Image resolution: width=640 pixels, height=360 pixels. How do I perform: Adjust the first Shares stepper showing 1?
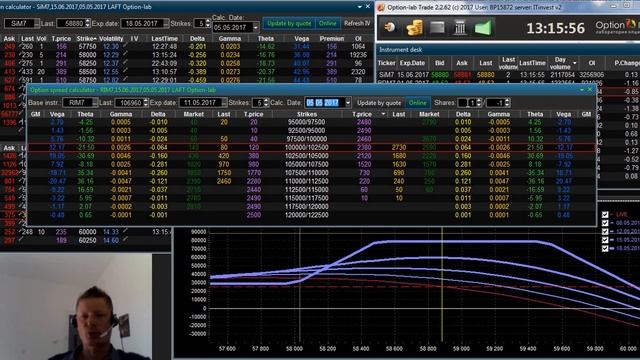point(479,103)
